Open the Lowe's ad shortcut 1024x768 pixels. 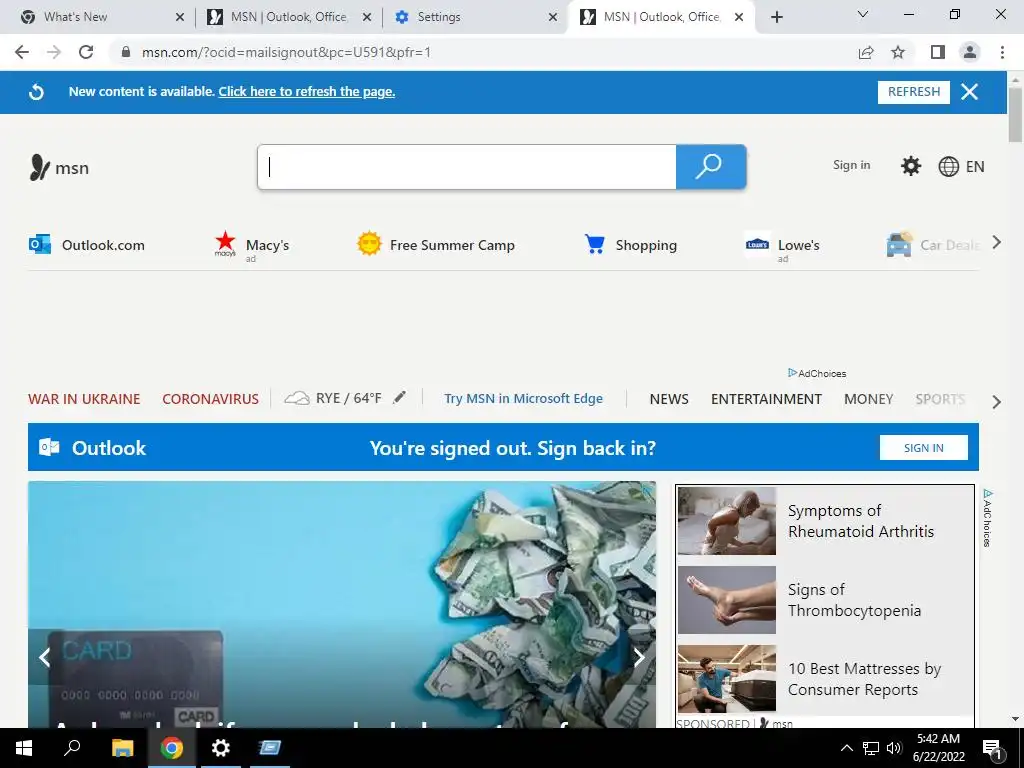(x=782, y=247)
